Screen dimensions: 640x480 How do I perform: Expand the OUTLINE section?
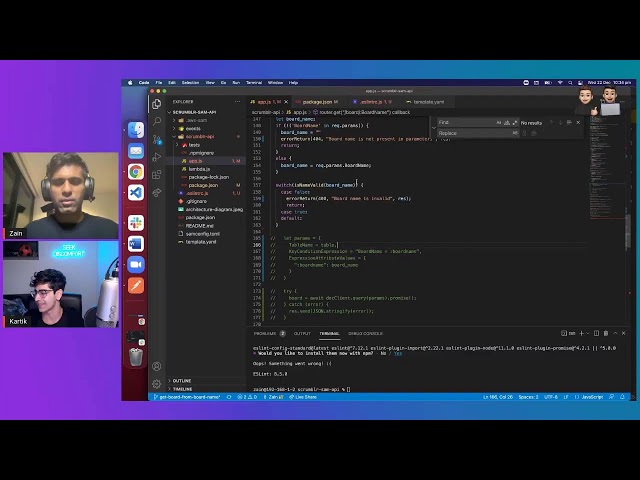(182, 380)
